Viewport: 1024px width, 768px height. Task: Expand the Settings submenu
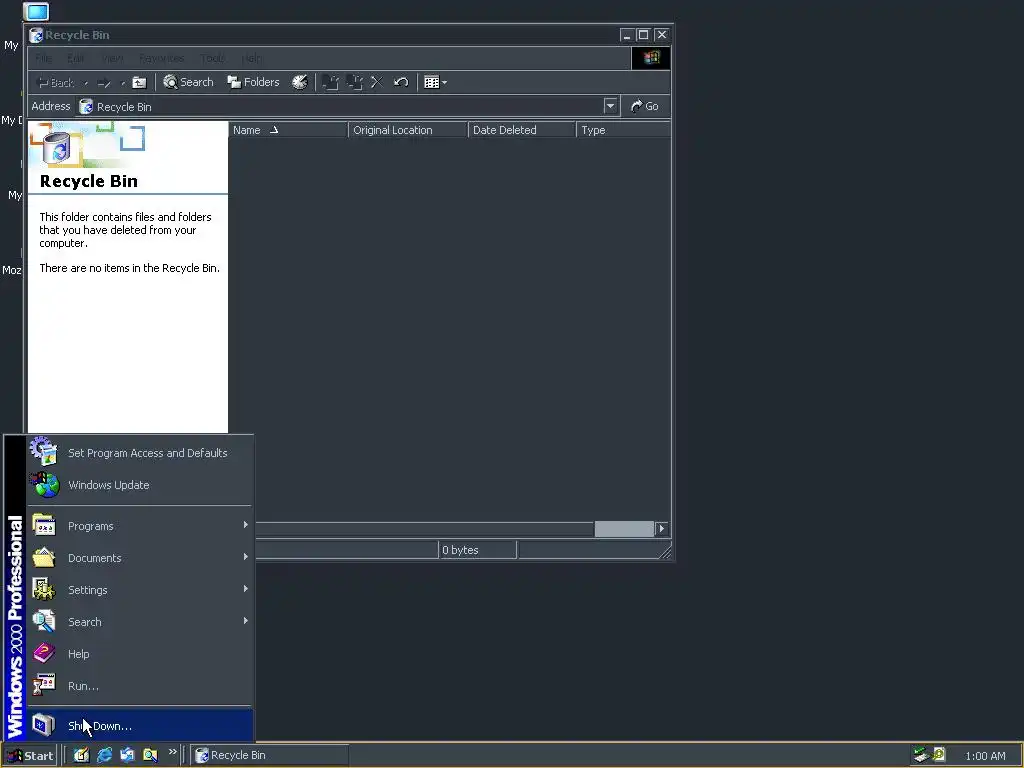point(139,590)
